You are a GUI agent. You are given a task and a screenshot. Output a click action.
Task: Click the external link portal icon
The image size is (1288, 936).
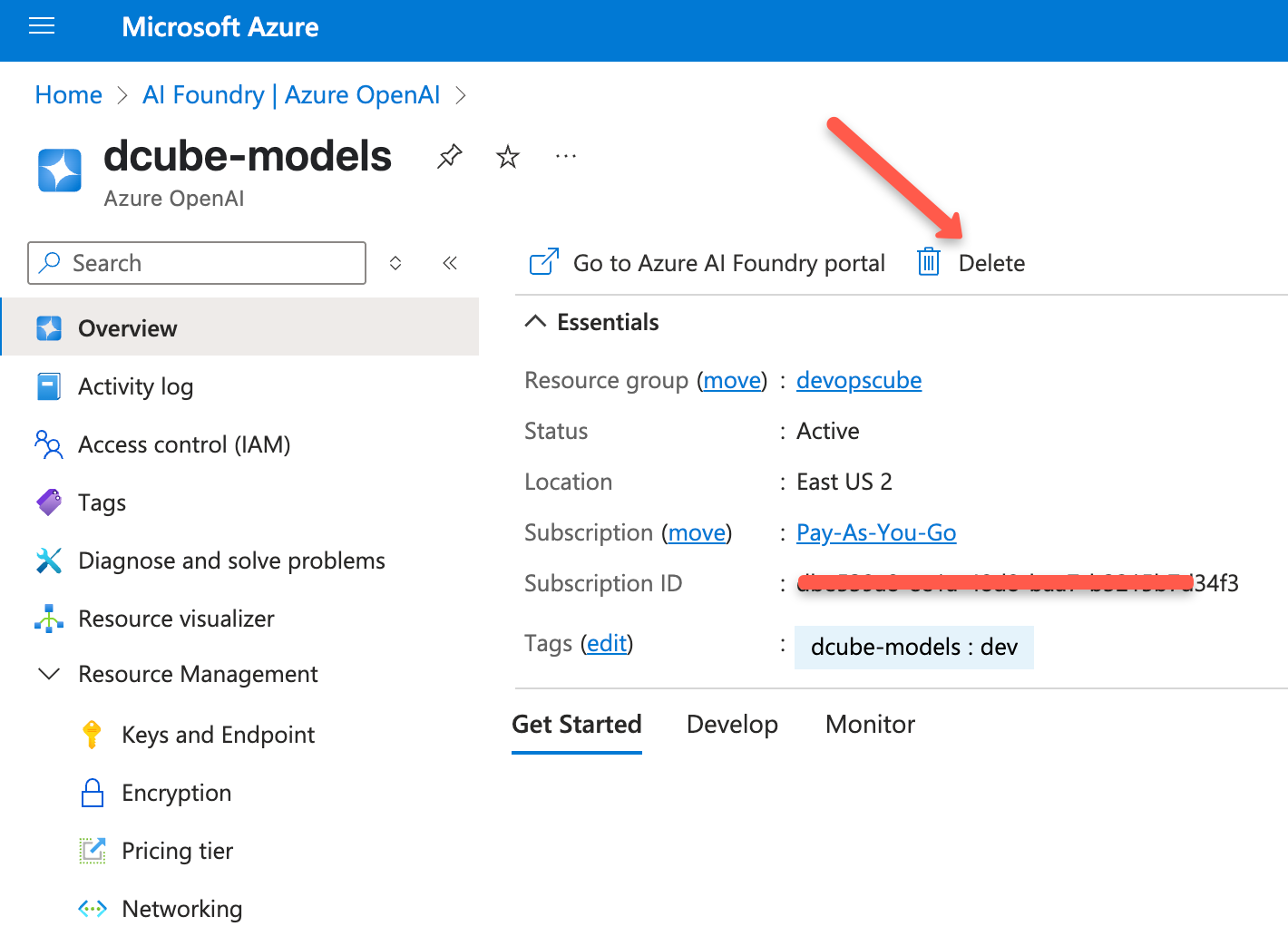tap(544, 262)
